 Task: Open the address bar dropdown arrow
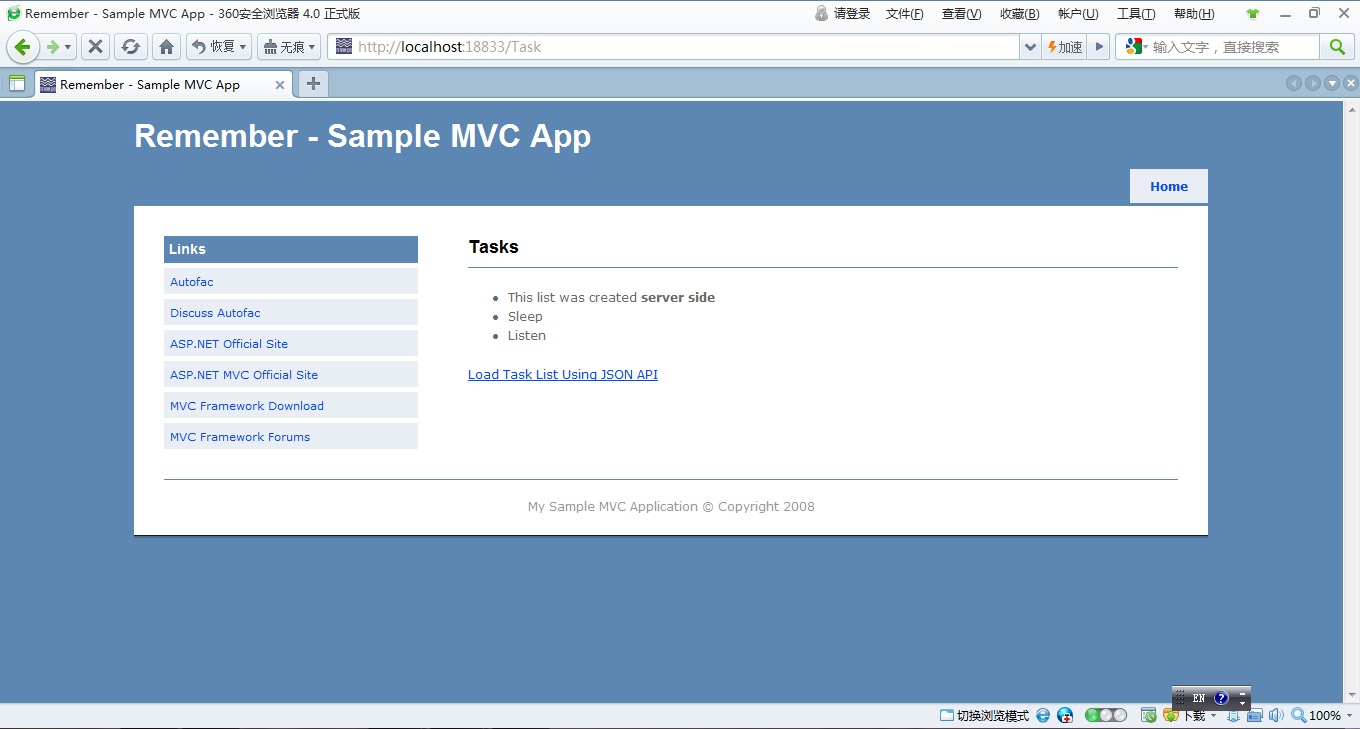1030,46
